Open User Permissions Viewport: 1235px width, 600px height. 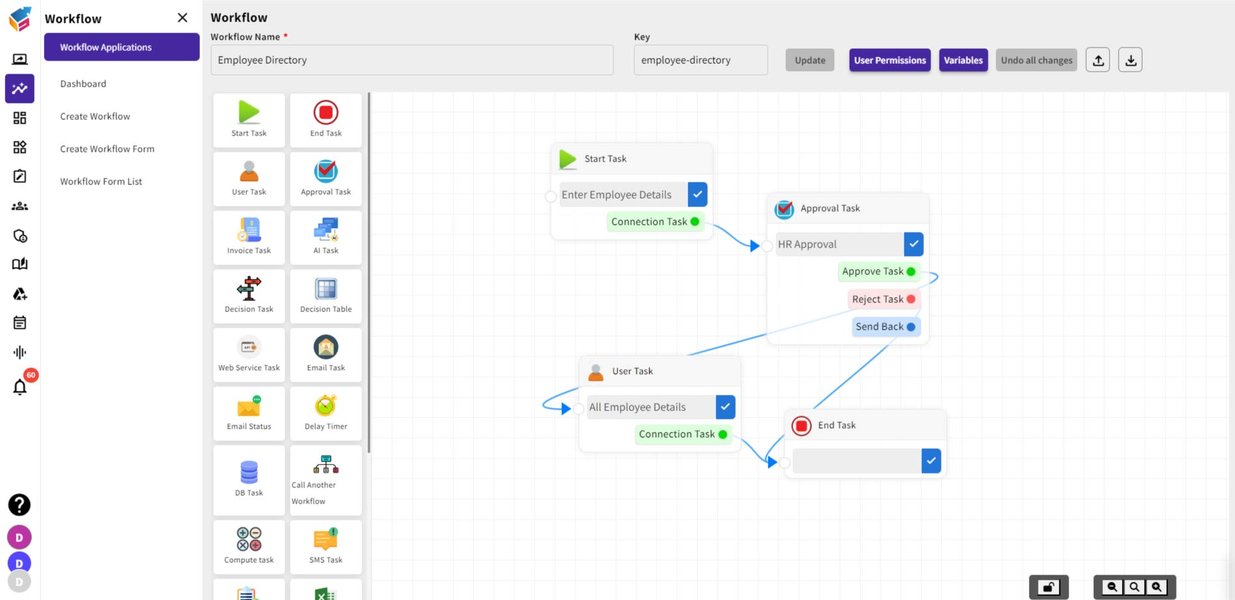pos(890,60)
